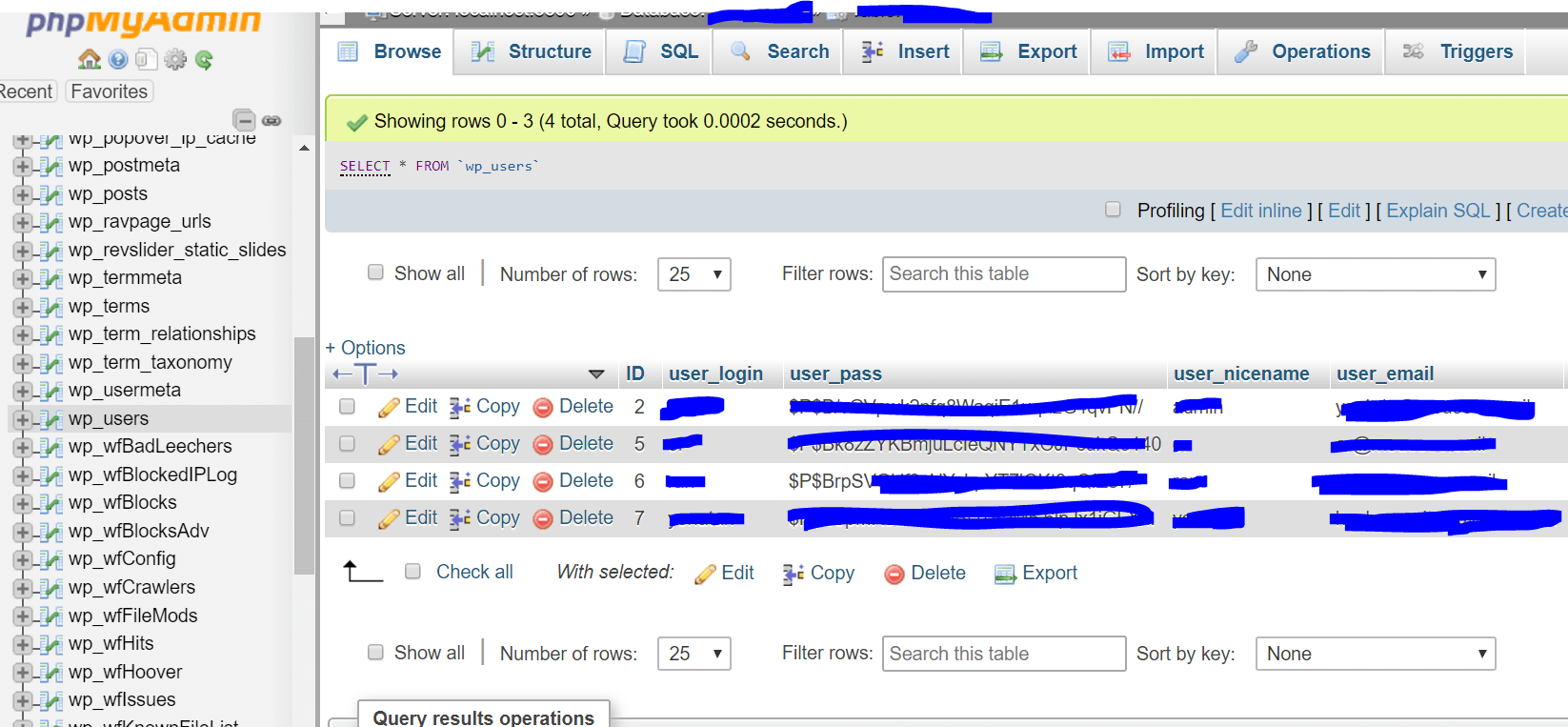Click the Copy icon for row ID 7

[x=460, y=519]
